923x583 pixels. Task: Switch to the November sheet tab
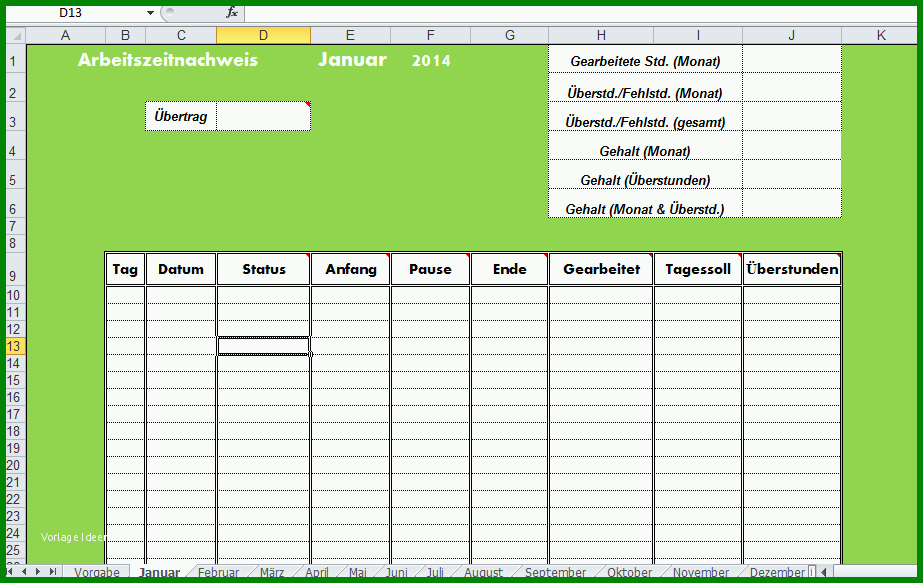pyautogui.click(x=700, y=572)
